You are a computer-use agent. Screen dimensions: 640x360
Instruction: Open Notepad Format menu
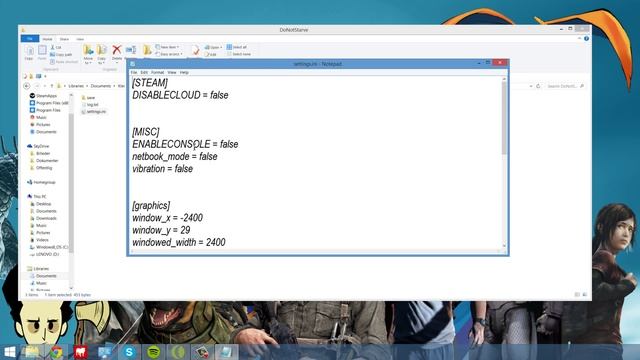pos(158,72)
